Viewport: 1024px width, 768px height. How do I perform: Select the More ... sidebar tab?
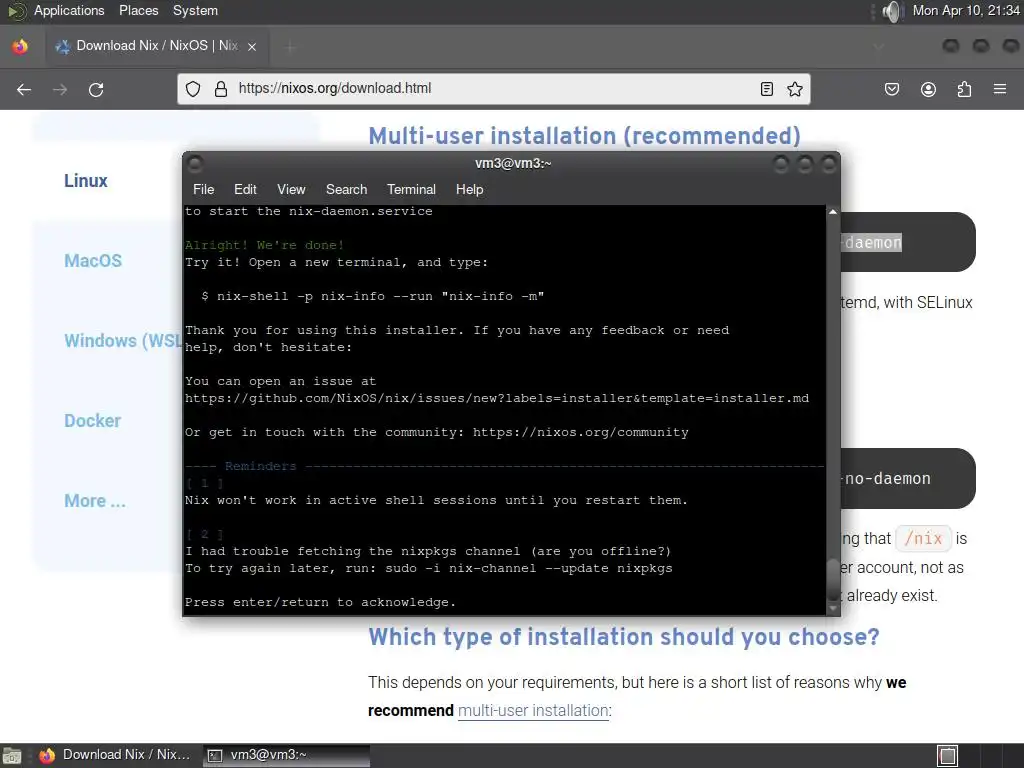point(95,501)
